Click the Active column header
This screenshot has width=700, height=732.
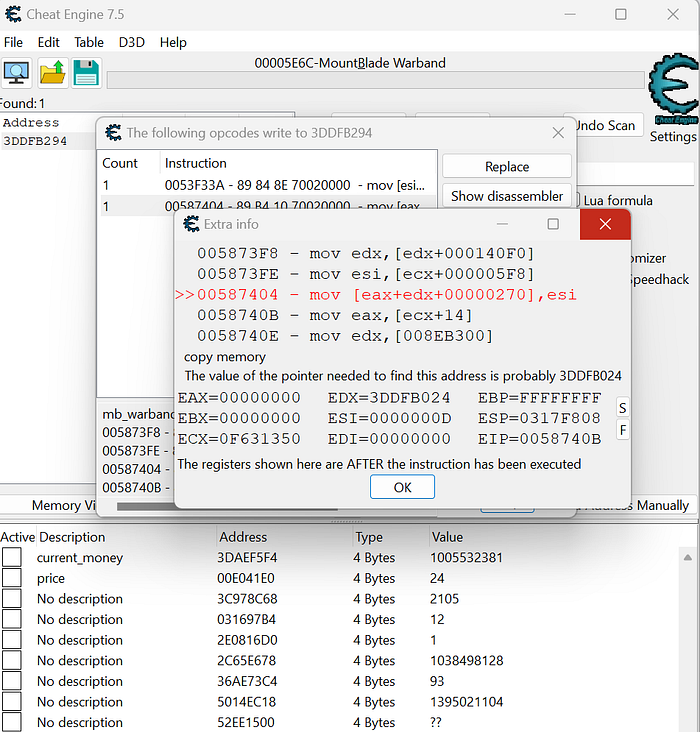click(18, 537)
